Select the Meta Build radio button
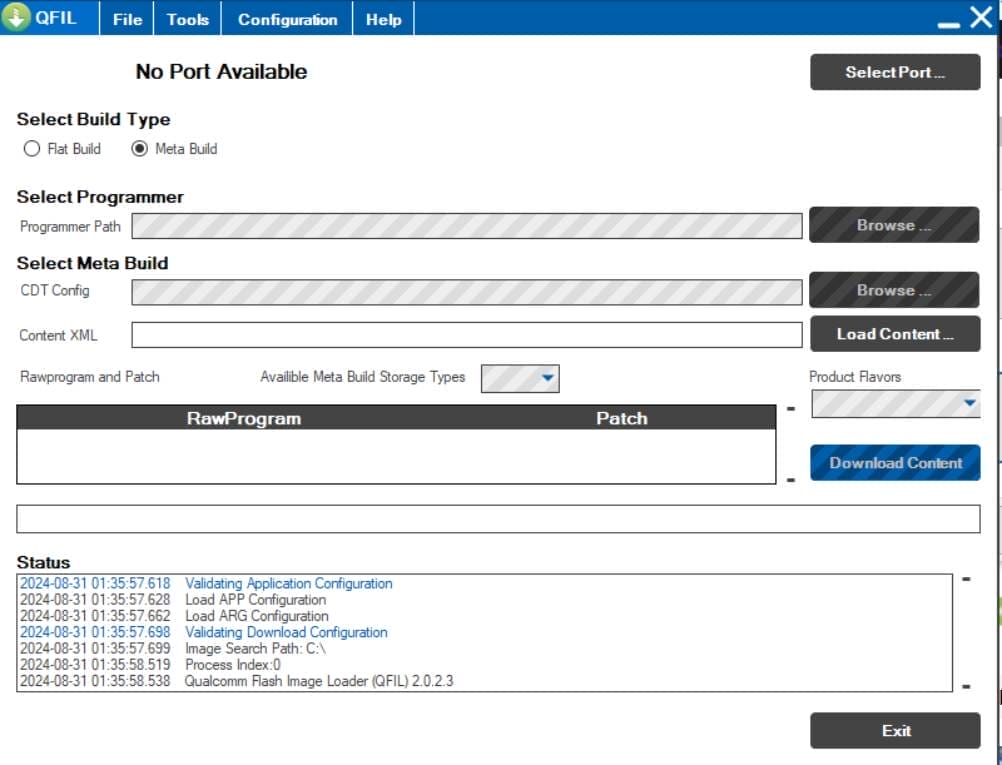Screen dimensions: 1002x765 coord(140,149)
